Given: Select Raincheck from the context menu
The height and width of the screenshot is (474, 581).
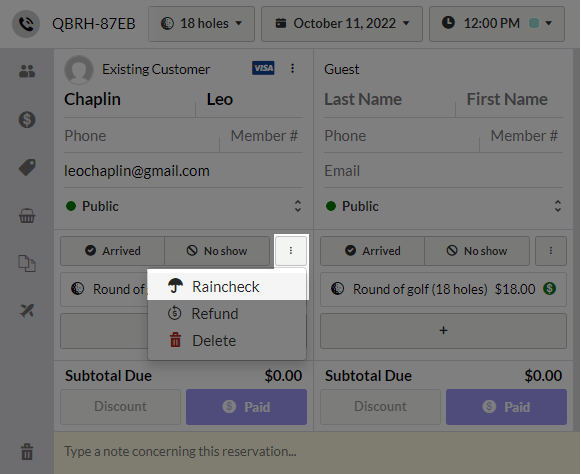Looking at the screenshot, I should click(x=227, y=286).
